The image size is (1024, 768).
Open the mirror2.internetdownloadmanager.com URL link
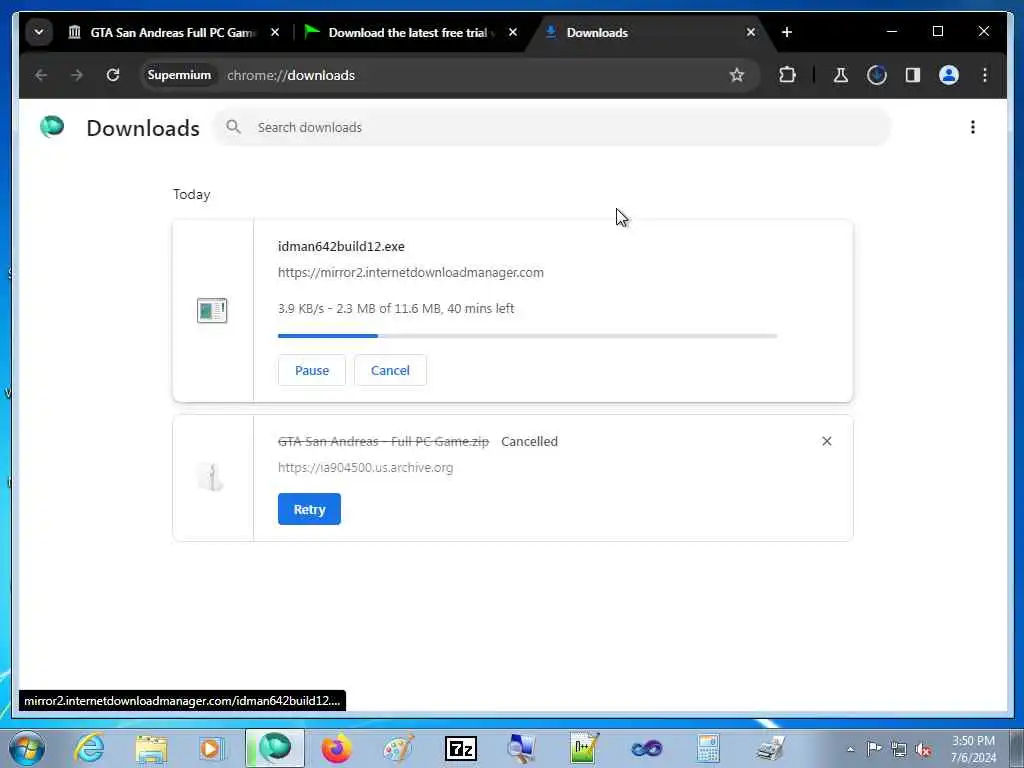tap(411, 272)
